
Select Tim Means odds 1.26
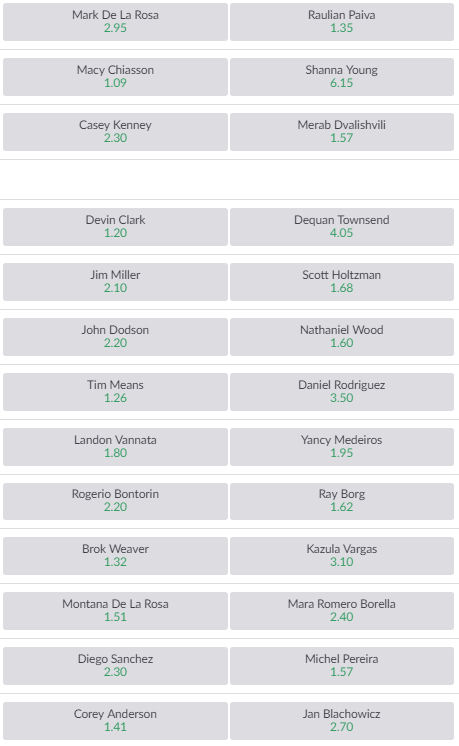coord(115,392)
